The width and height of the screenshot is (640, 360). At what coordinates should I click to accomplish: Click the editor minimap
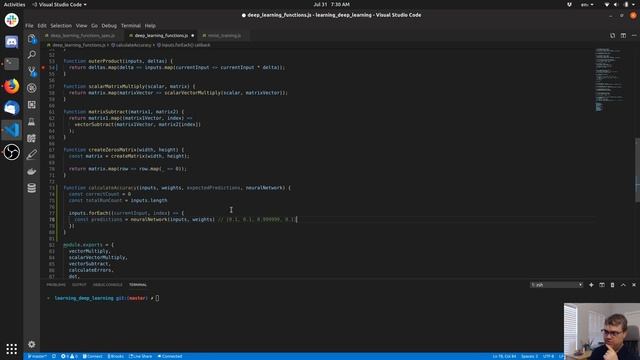pyautogui.click(x=610, y=80)
